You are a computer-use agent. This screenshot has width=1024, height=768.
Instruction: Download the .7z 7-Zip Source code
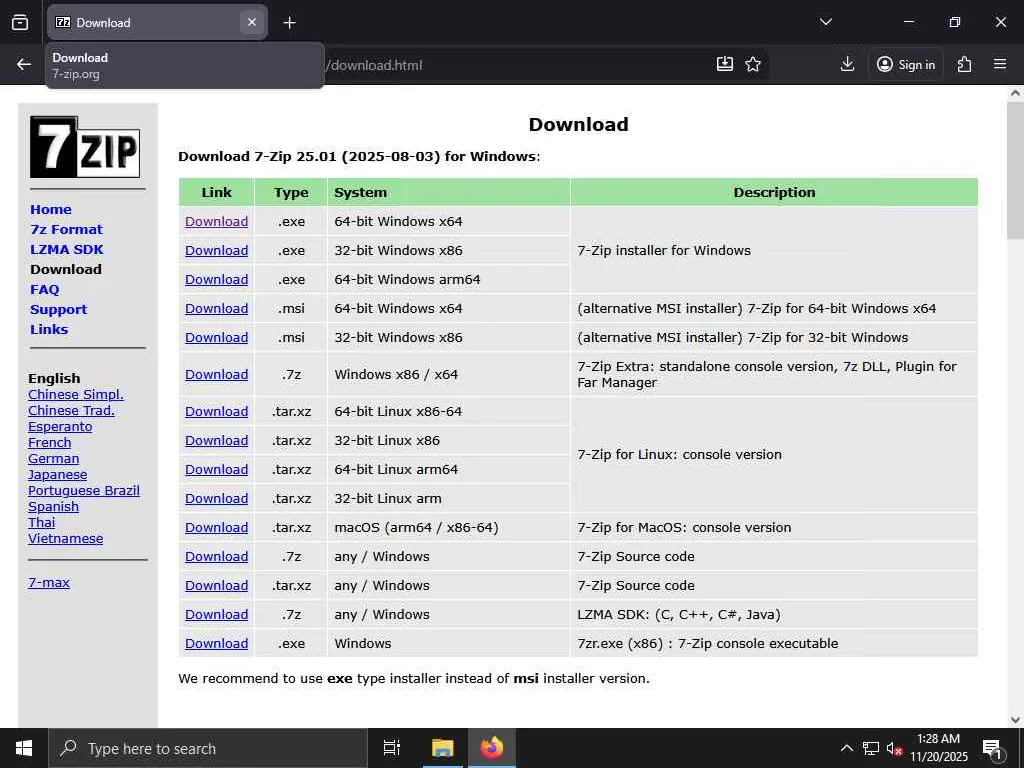[x=216, y=556]
